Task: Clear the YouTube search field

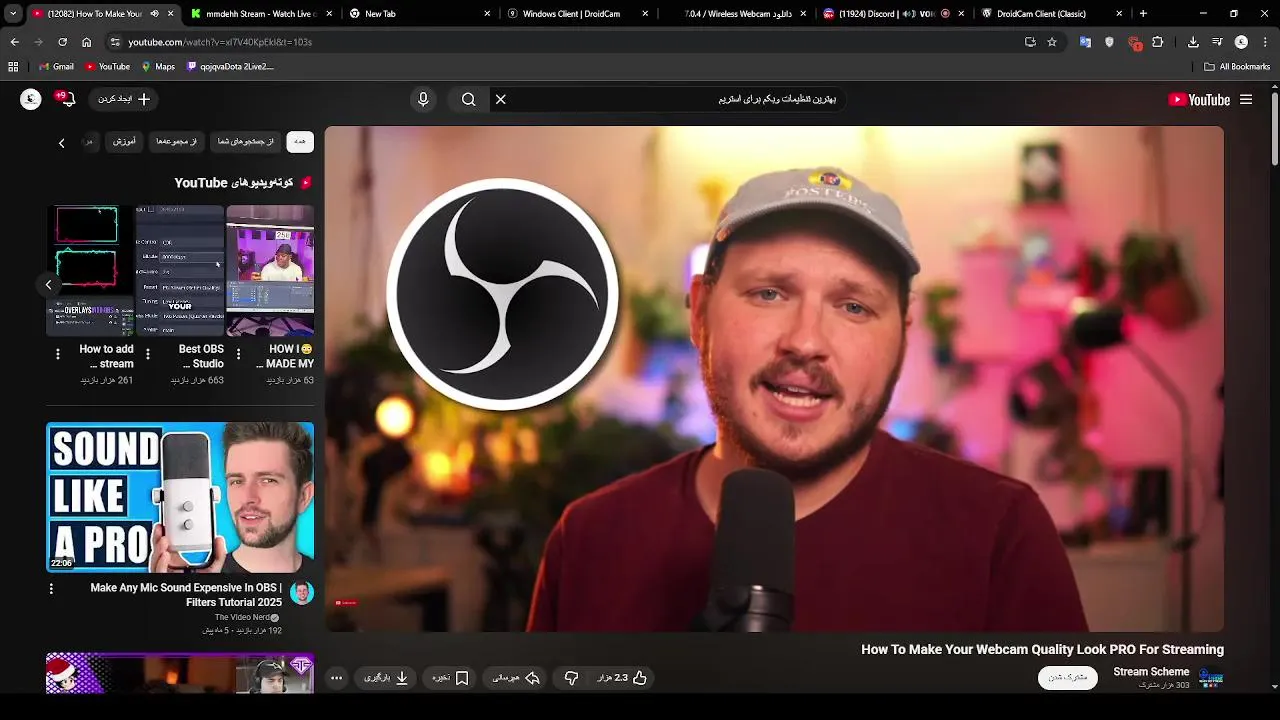Action: tap(501, 99)
